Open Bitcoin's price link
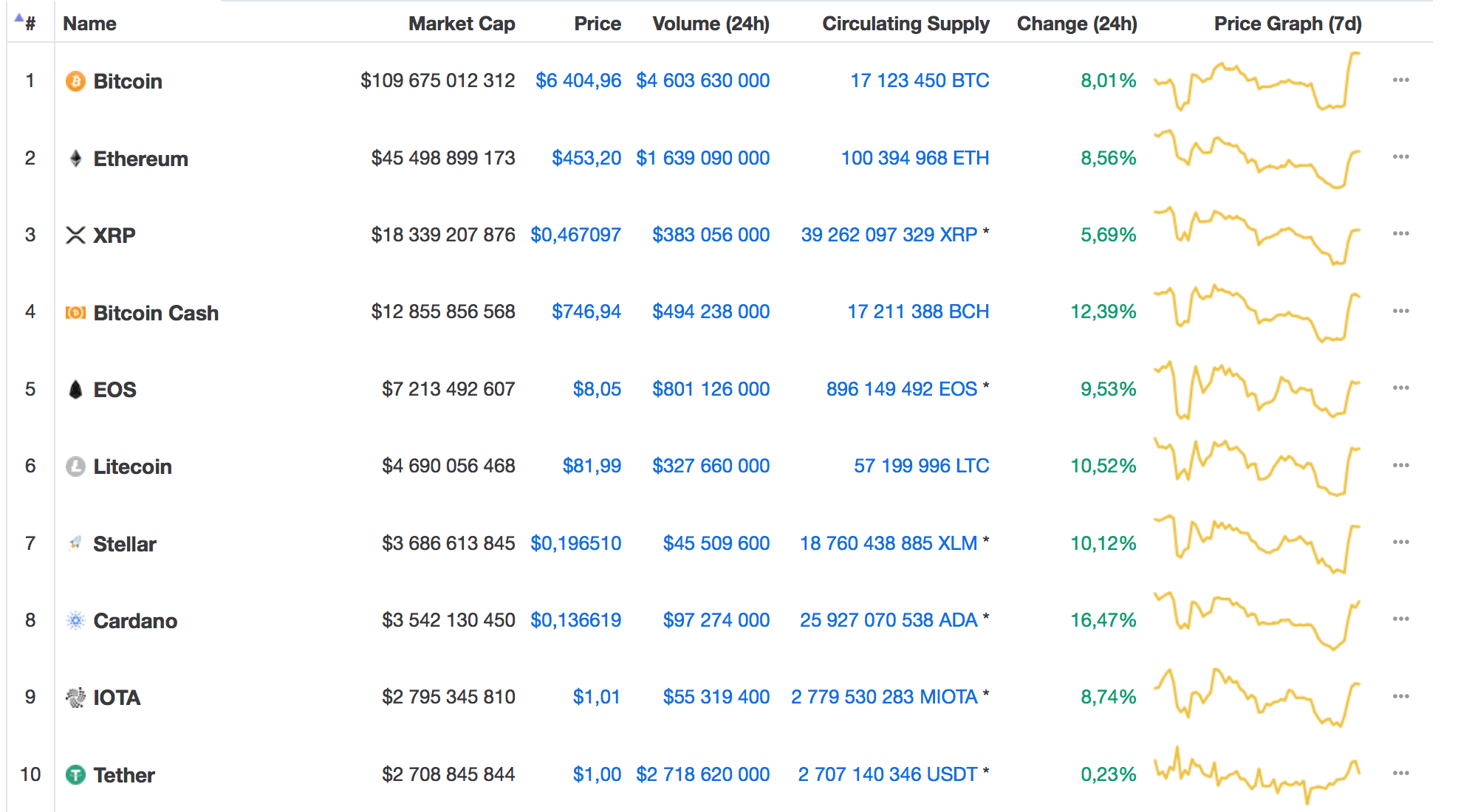Image resolution: width=1458 pixels, height=812 pixels. tap(578, 81)
